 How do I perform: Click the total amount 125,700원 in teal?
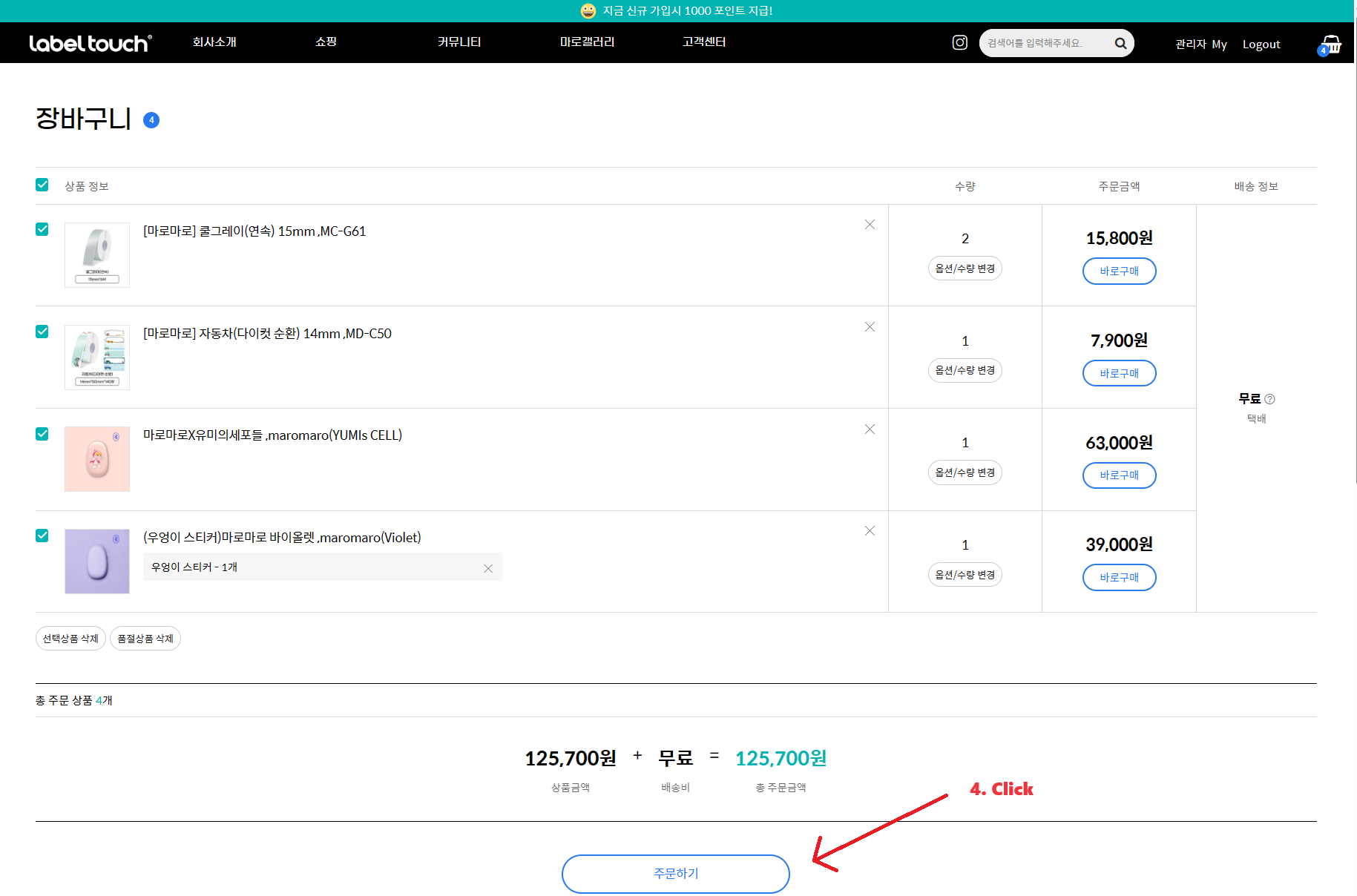[781, 759]
